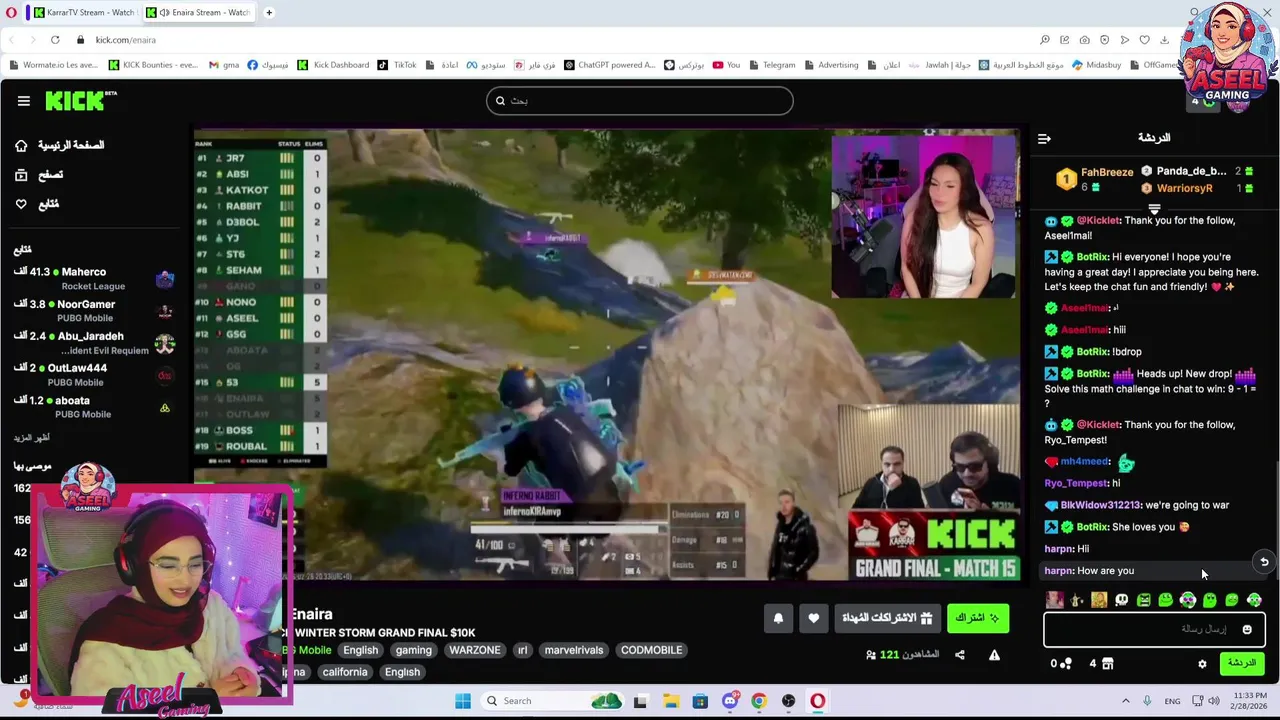The width and height of the screenshot is (1280, 720).
Task: Click the browser toolbar search magnifier icon
Action: click(x=1045, y=40)
